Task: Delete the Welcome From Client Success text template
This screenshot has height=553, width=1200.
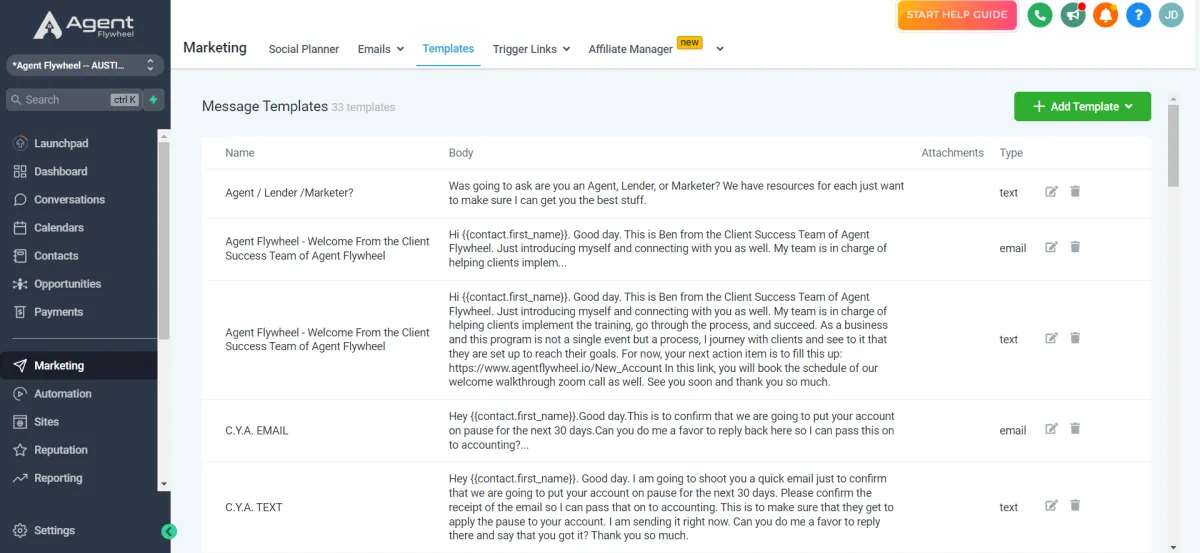Action: click(x=1075, y=338)
